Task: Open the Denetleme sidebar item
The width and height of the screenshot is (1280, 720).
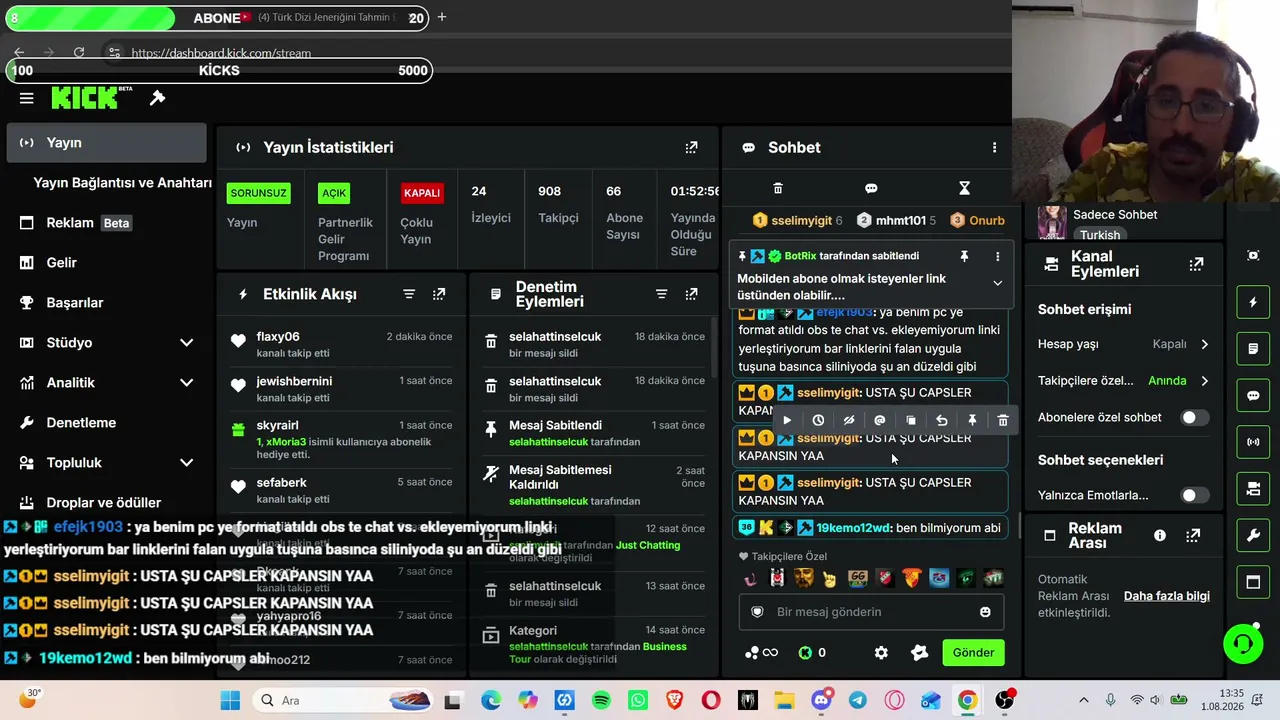Action: pyautogui.click(x=106, y=423)
